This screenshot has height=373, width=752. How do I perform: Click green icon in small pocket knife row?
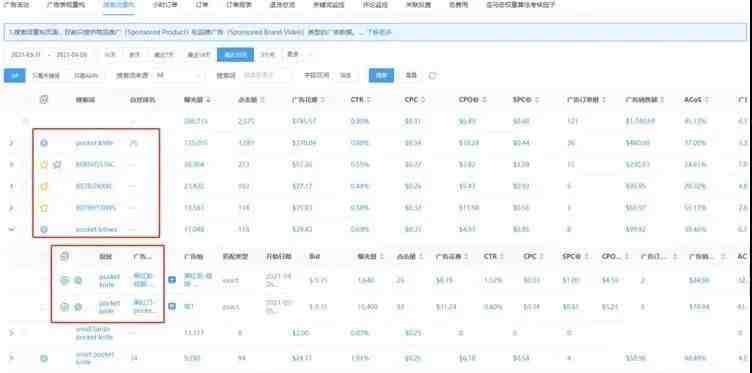click(x=44, y=358)
